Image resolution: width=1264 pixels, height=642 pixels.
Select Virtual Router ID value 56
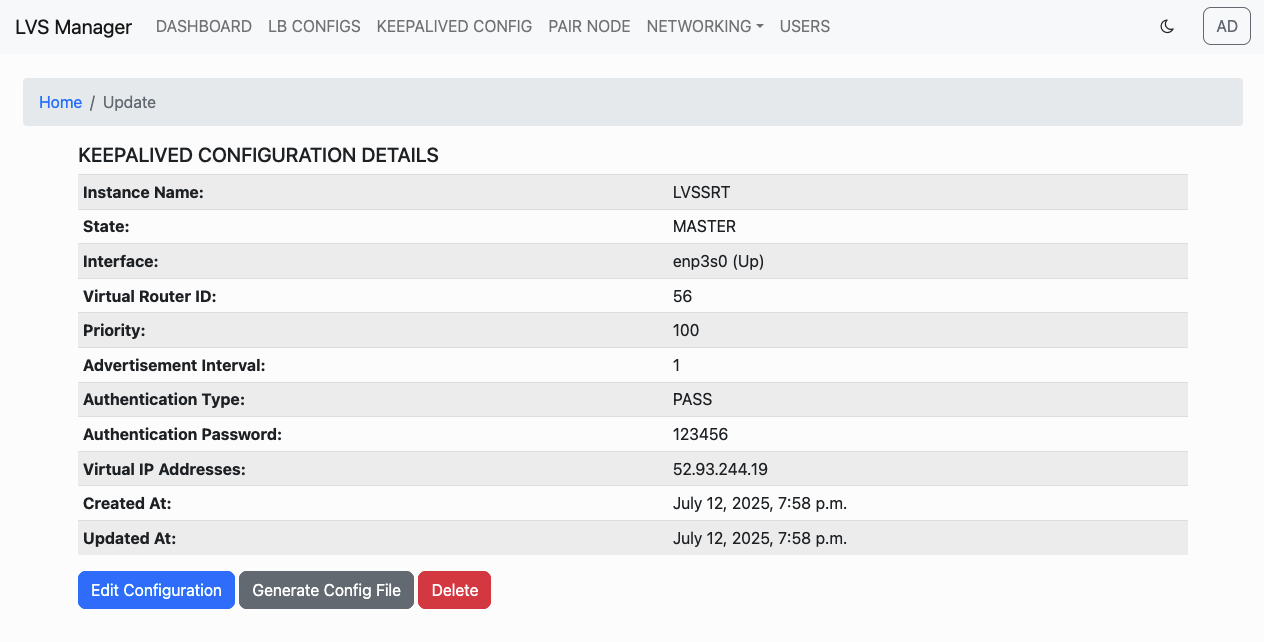[x=682, y=296]
